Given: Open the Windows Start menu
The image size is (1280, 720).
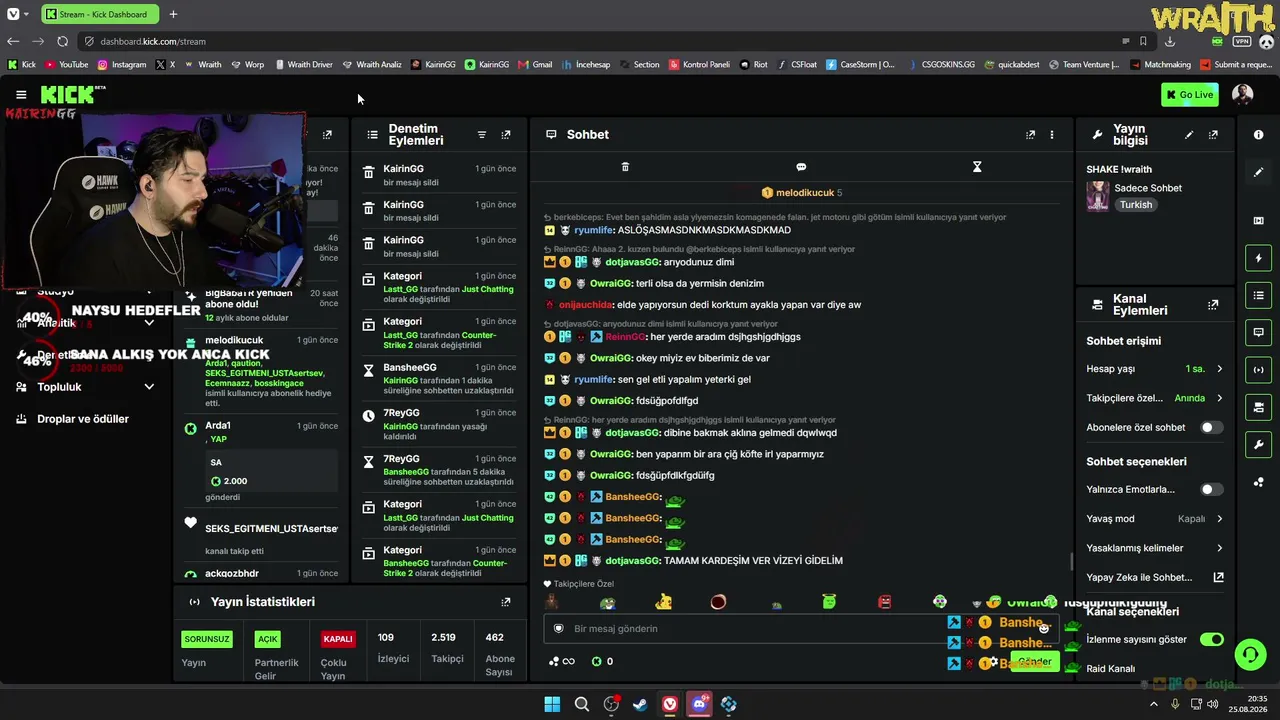Looking at the screenshot, I should pyautogui.click(x=552, y=705).
